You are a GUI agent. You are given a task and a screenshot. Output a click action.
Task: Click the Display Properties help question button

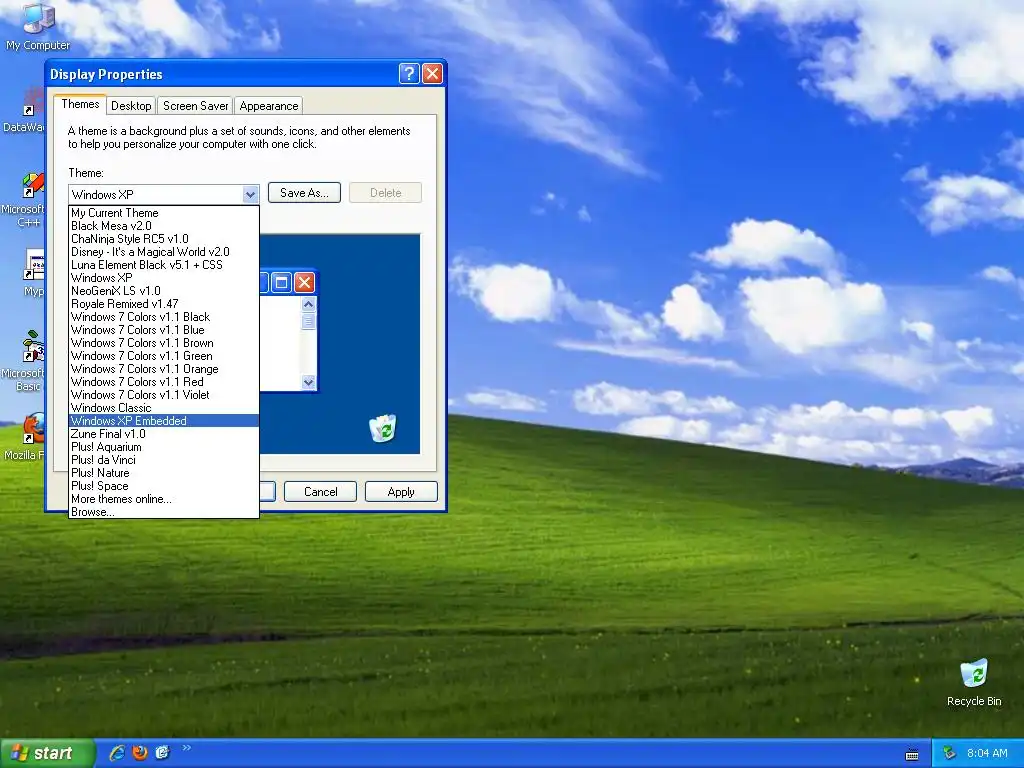(x=409, y=74)
